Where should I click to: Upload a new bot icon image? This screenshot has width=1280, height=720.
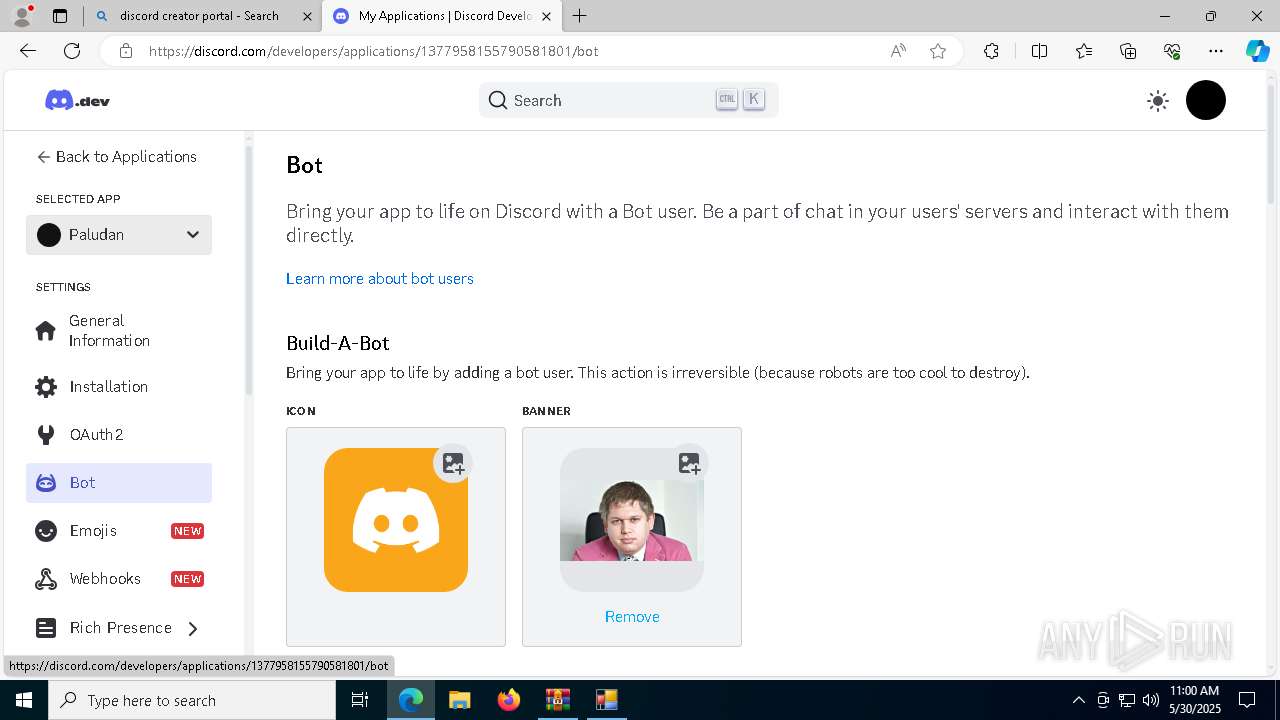click(x=453, y=463)
